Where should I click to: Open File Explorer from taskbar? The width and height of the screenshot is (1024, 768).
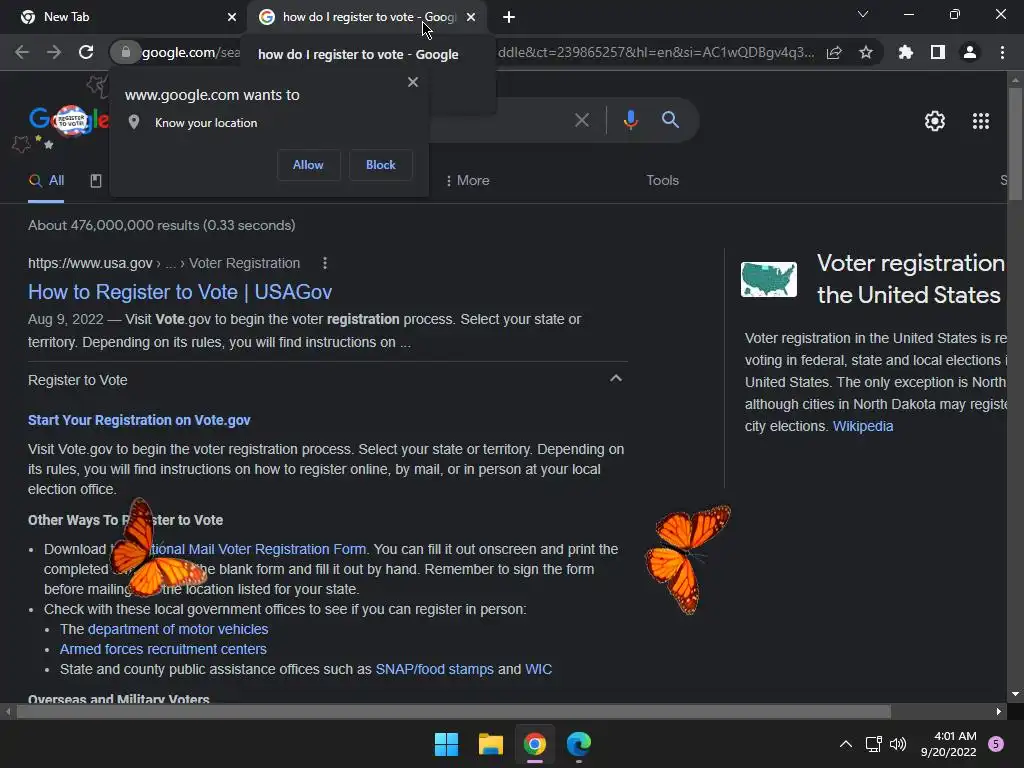tap(490, 744)
